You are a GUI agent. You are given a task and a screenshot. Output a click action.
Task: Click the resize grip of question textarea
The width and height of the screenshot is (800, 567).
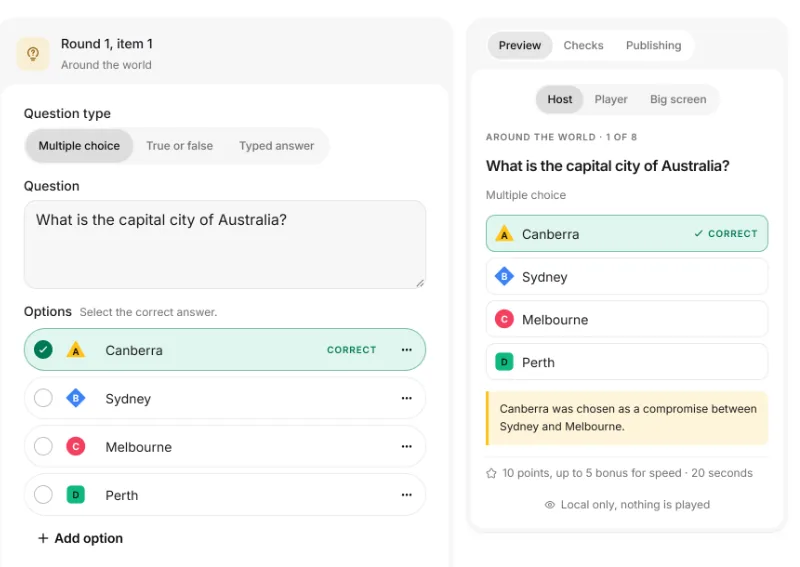(420, 283)
